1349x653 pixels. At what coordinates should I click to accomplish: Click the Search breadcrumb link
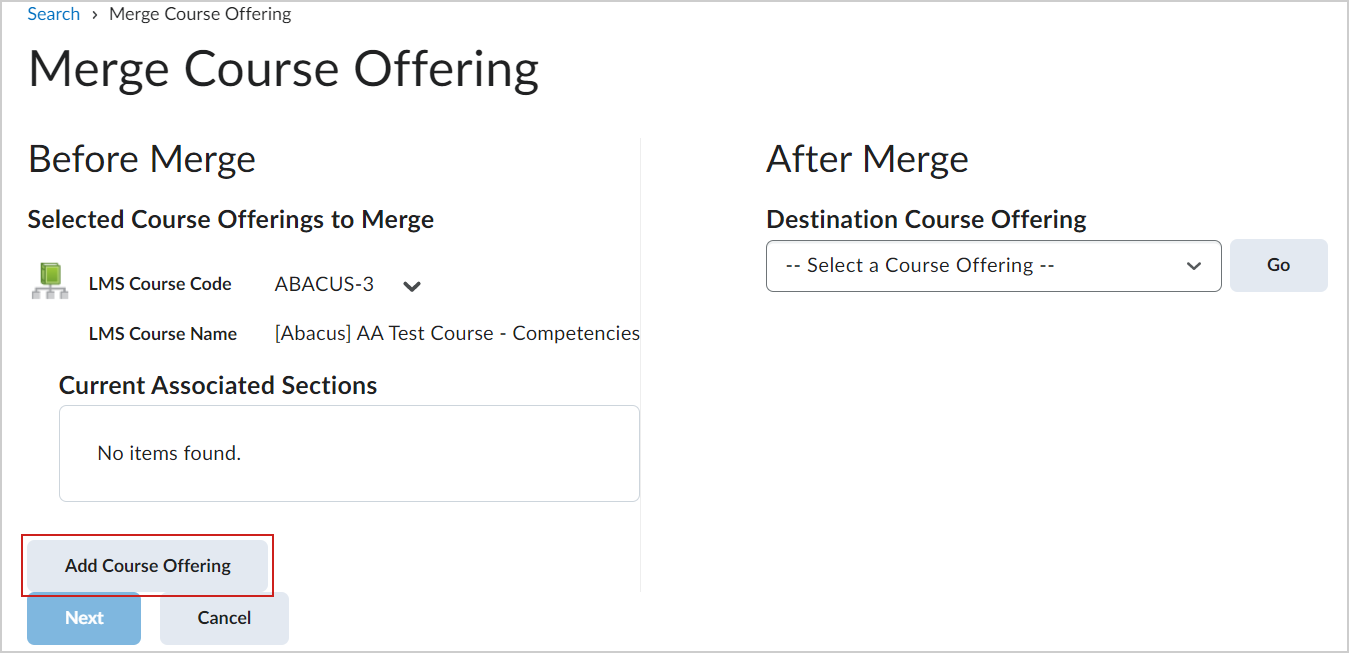click(x=53, y=14)
